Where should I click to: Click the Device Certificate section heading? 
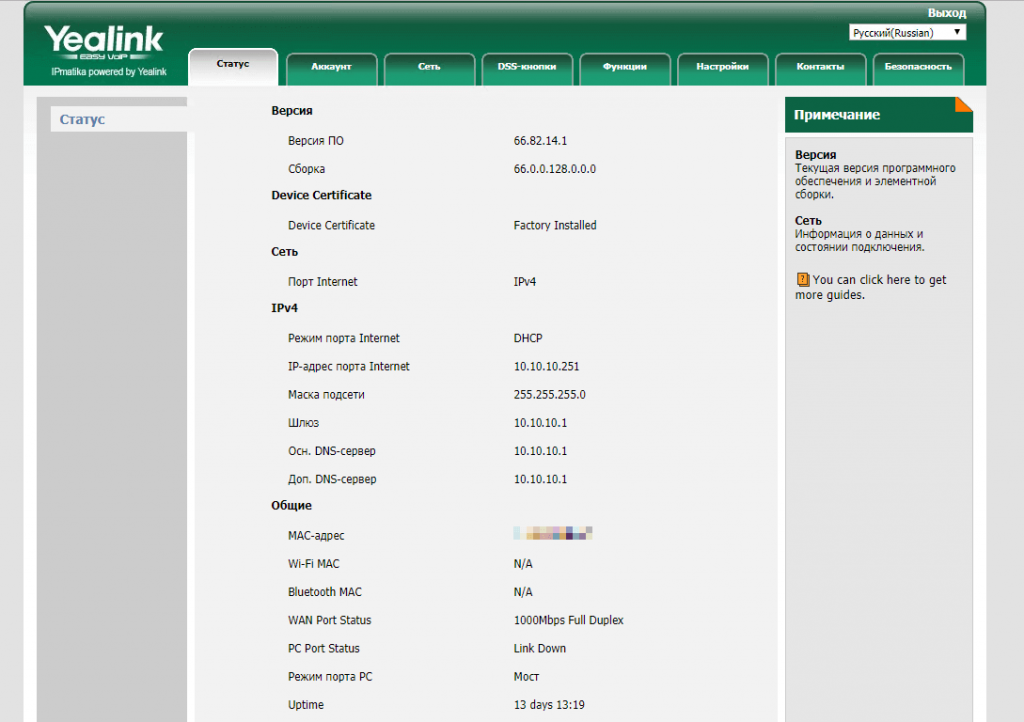click(321, 195)
